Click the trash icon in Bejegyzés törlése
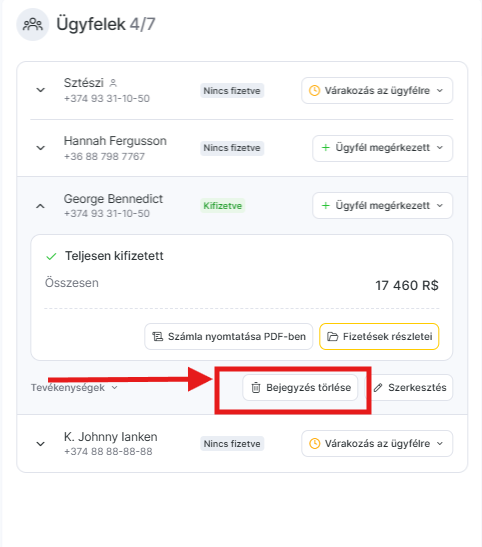The image size is (482, 547). [256, 387]
